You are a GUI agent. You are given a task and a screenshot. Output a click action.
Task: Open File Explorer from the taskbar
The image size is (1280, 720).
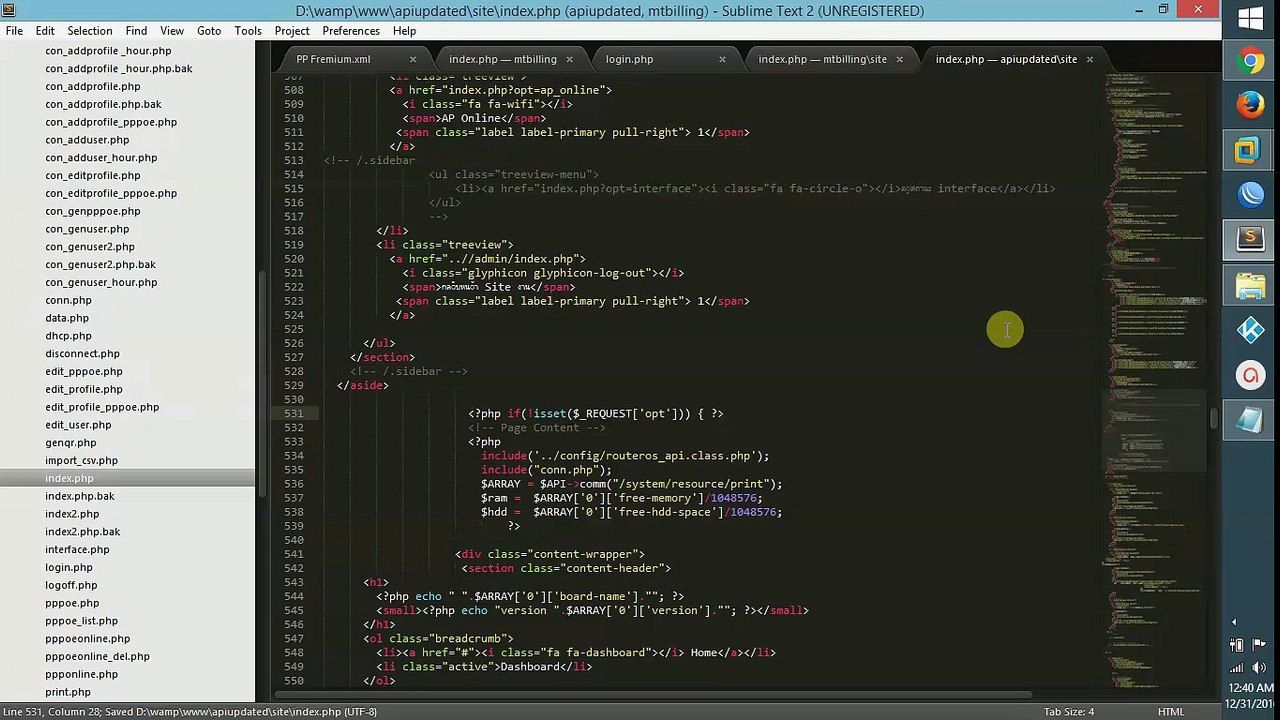[1250, 288]
